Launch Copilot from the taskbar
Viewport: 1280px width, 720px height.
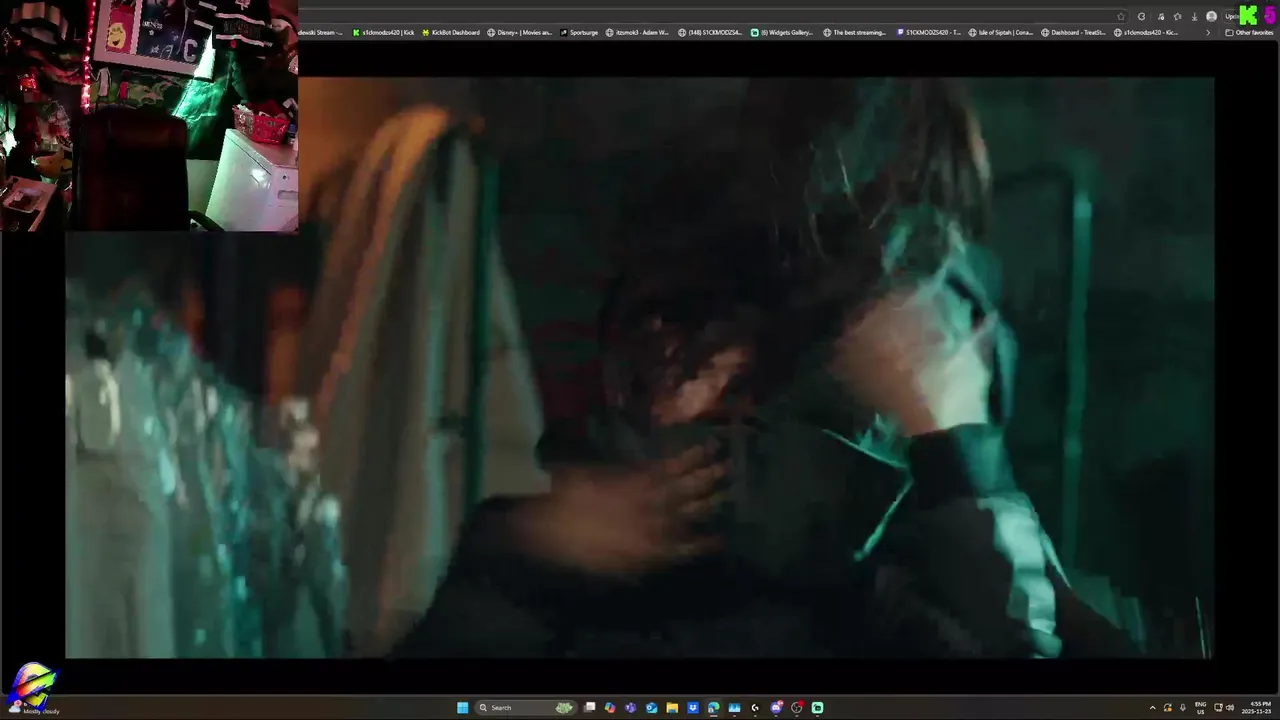610,708
